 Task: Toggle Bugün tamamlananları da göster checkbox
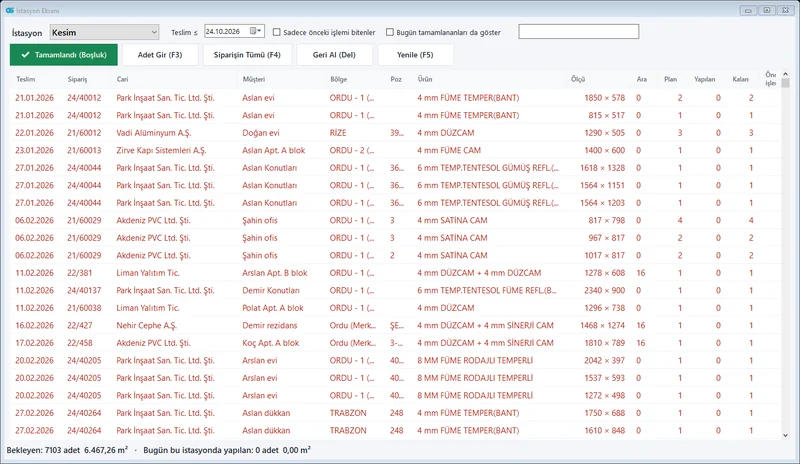[x=390, y=32]
